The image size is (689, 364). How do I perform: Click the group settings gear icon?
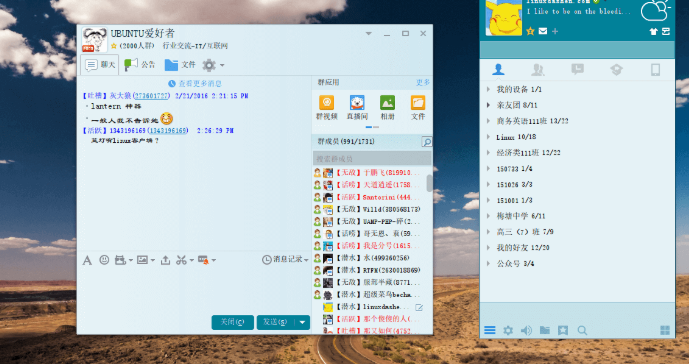(x=209, y=65)
